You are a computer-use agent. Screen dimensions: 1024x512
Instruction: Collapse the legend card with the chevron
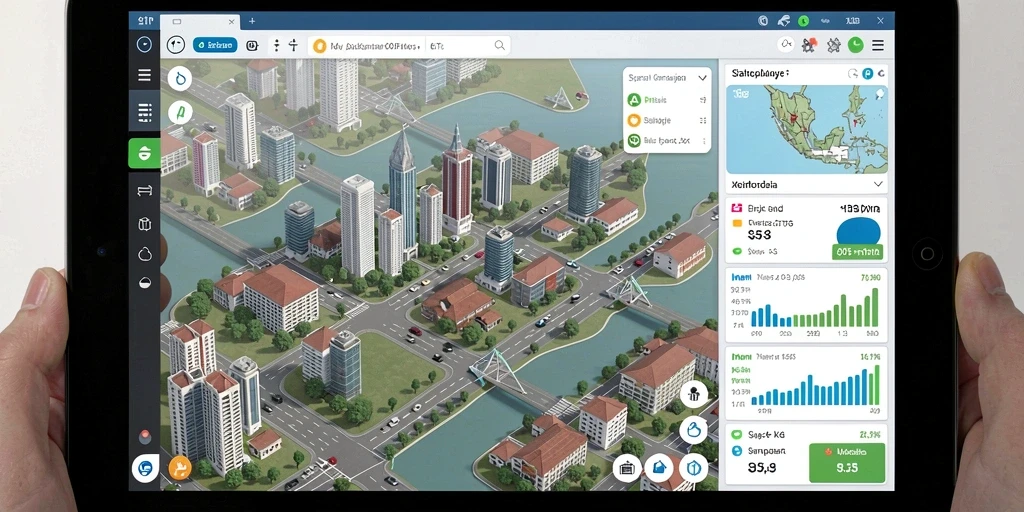(702, 78)
